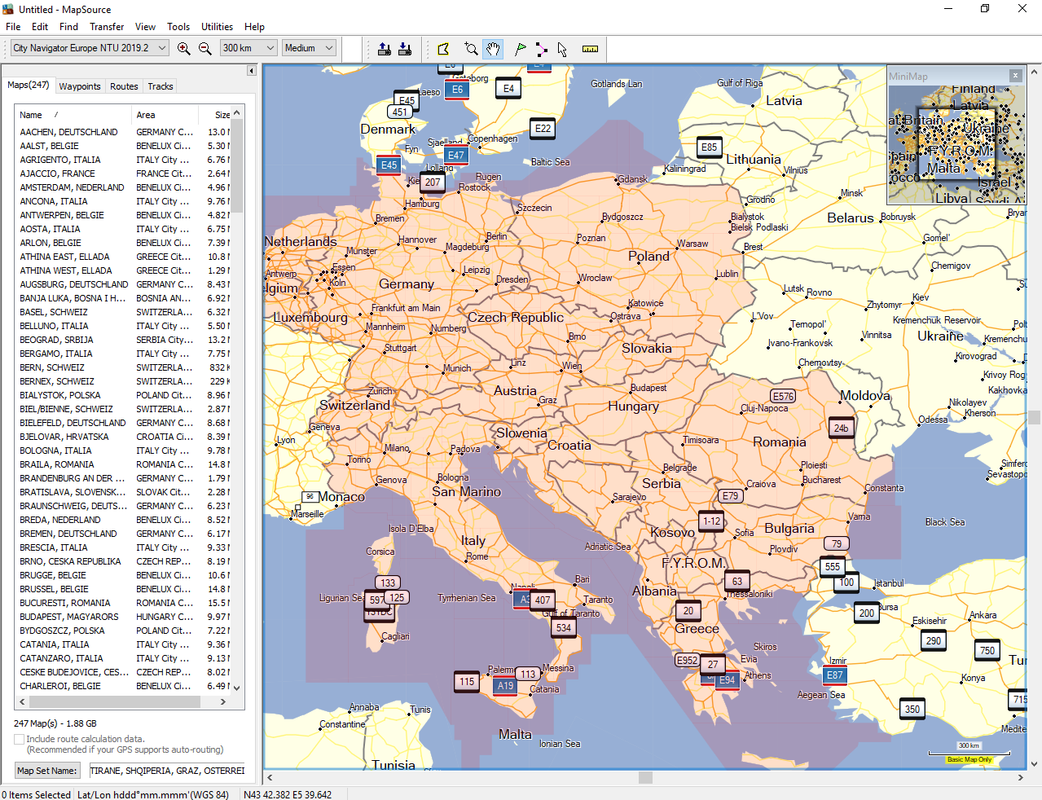The height and width of the screenshot is (800, 1042).
Task: Click the E85 road sign near Lithuania
Action: click(x=708, y=148)
